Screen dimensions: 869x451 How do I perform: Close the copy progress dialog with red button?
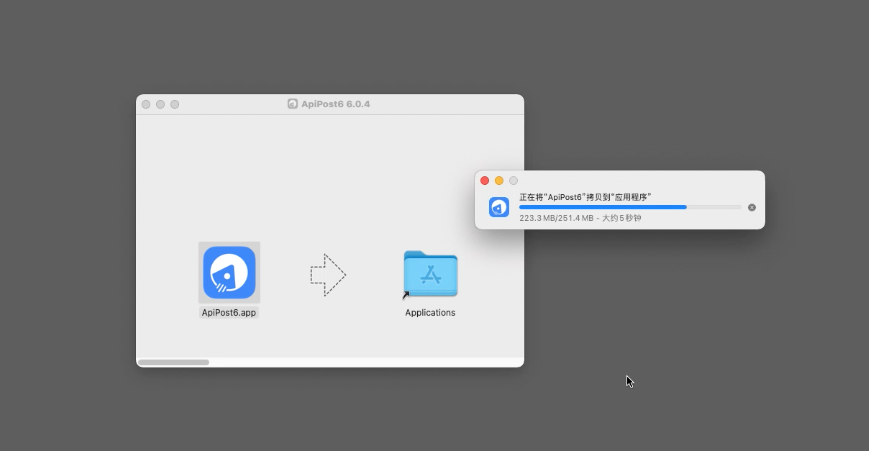tap(484, 181)
